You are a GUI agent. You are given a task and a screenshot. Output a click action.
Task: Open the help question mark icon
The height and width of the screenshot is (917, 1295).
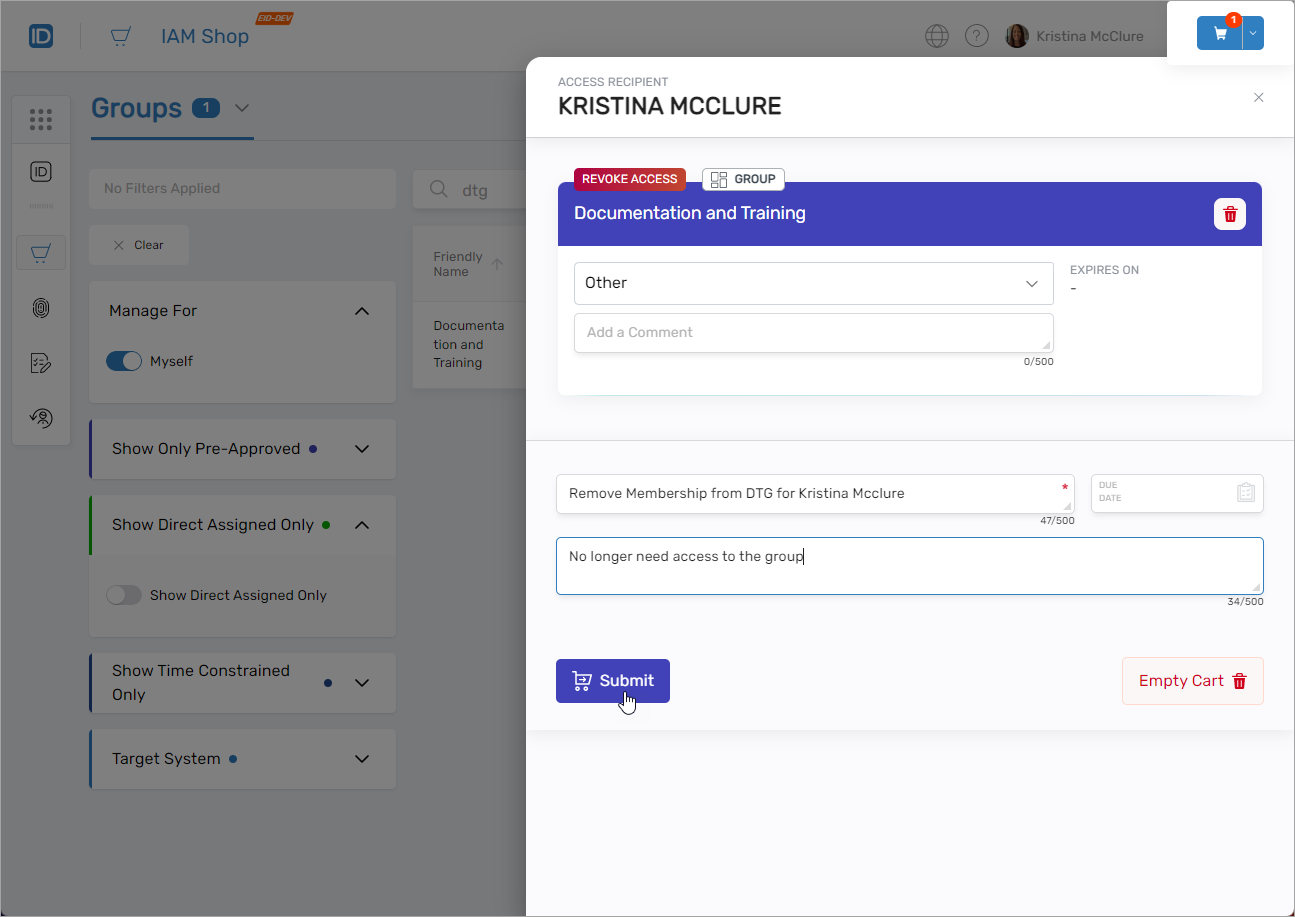[976, 36]
